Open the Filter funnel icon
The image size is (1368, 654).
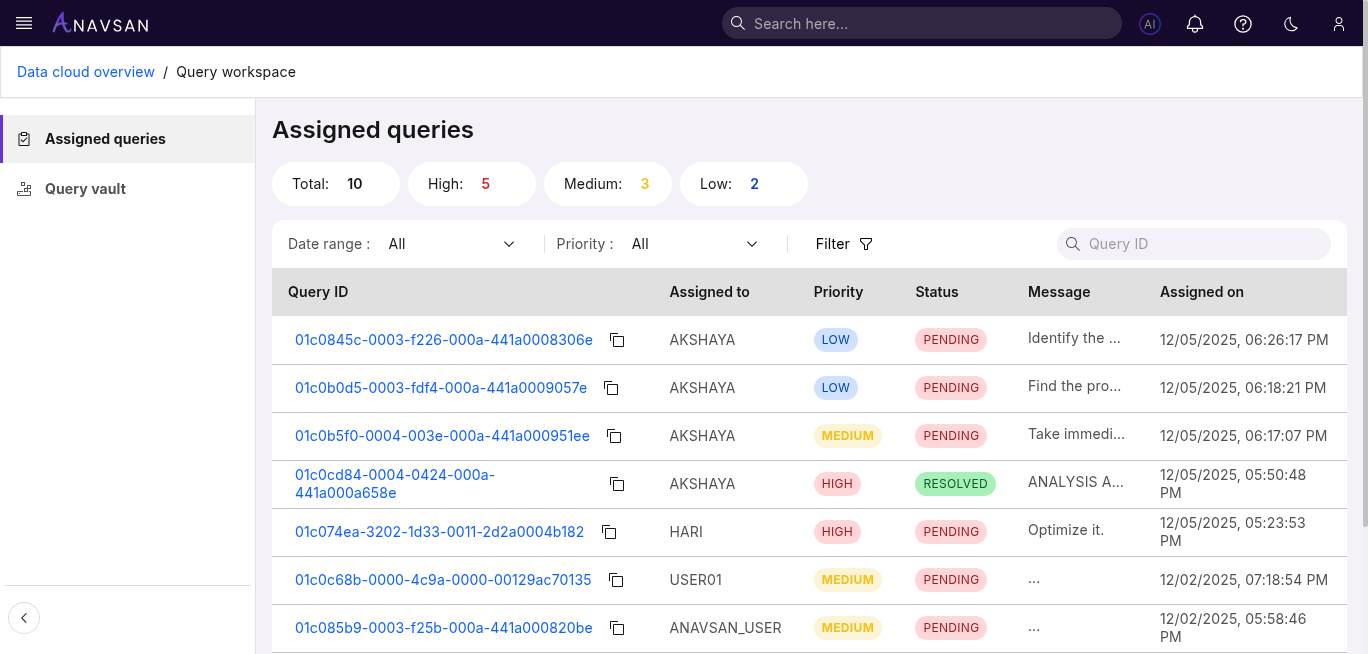(x=865, y=244)
